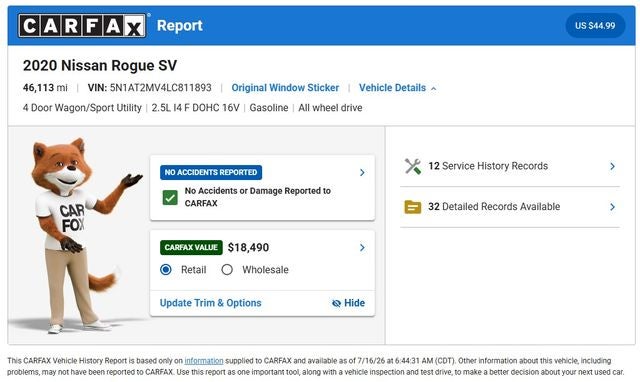The width and height of the screenshot is (640, 382).
Task: Open Update Trim & Options link
Action: (x=210, y=303)
